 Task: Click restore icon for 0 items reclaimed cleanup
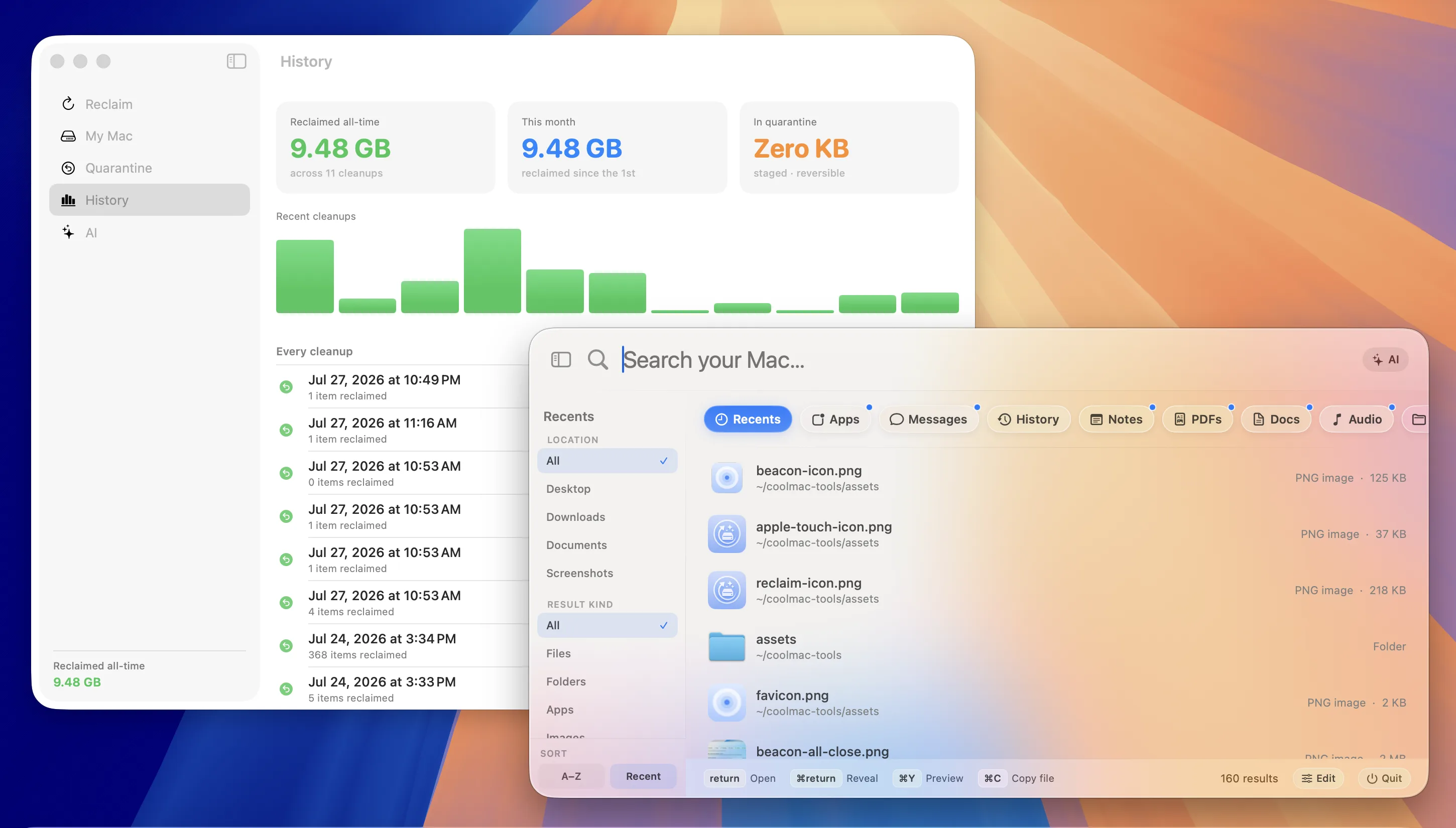(x=286, y=473)
